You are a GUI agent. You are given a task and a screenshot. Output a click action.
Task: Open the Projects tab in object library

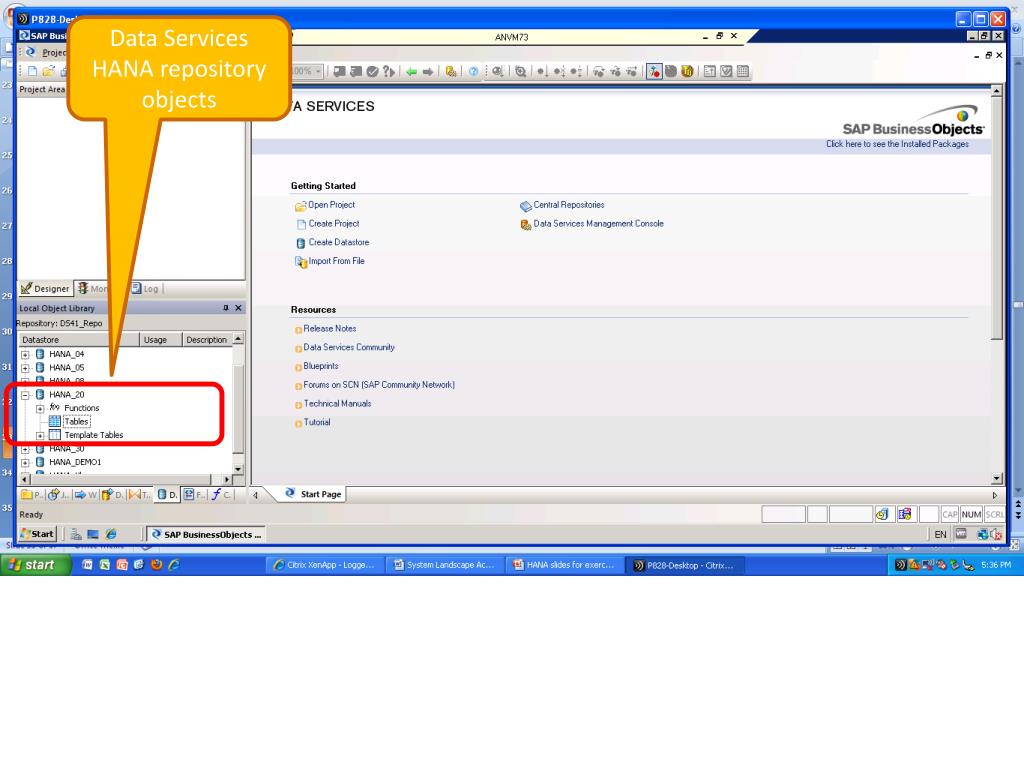tap(32, 495)
